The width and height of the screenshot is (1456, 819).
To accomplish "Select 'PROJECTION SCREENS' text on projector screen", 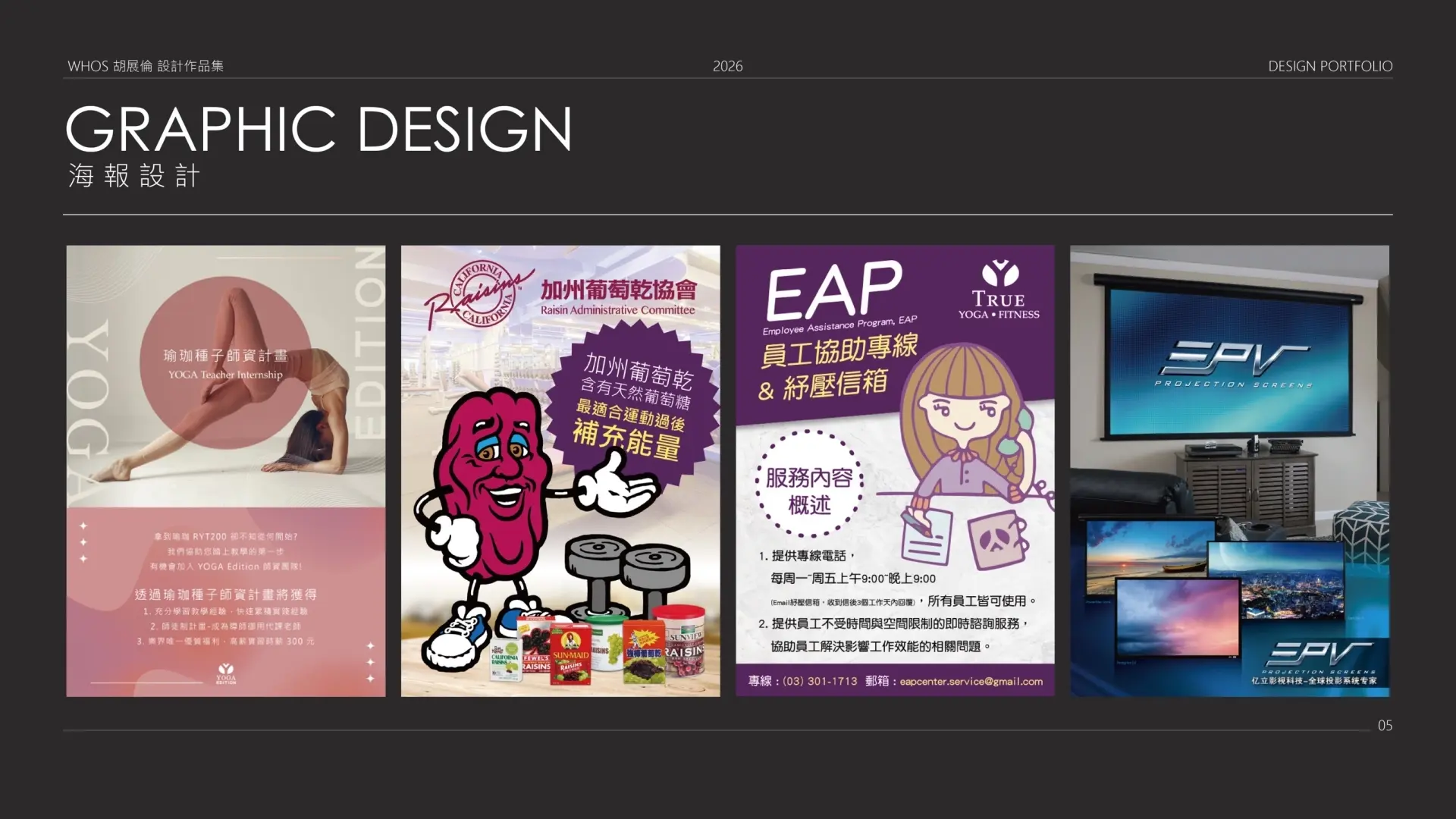I will click(x=1234, y=384).
